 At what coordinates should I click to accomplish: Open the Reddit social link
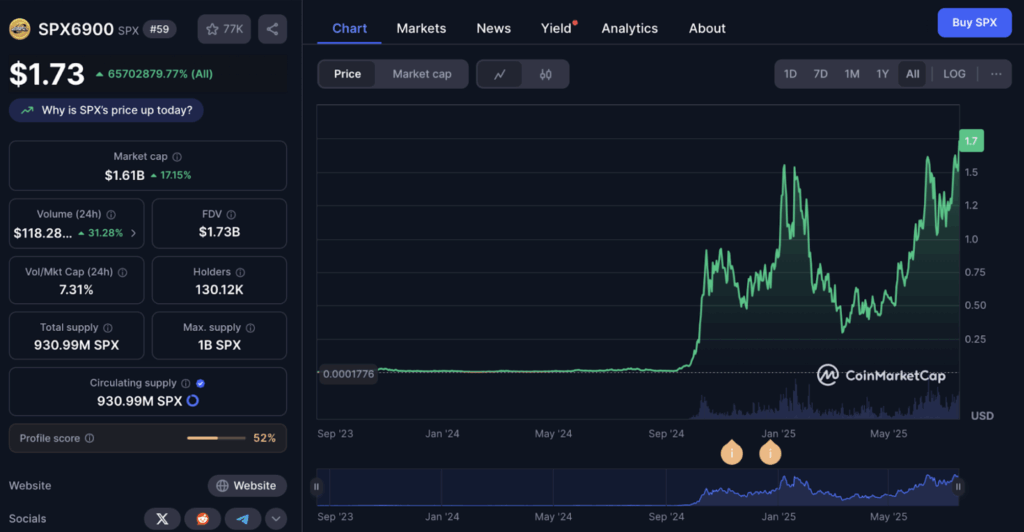coord(202,518)
